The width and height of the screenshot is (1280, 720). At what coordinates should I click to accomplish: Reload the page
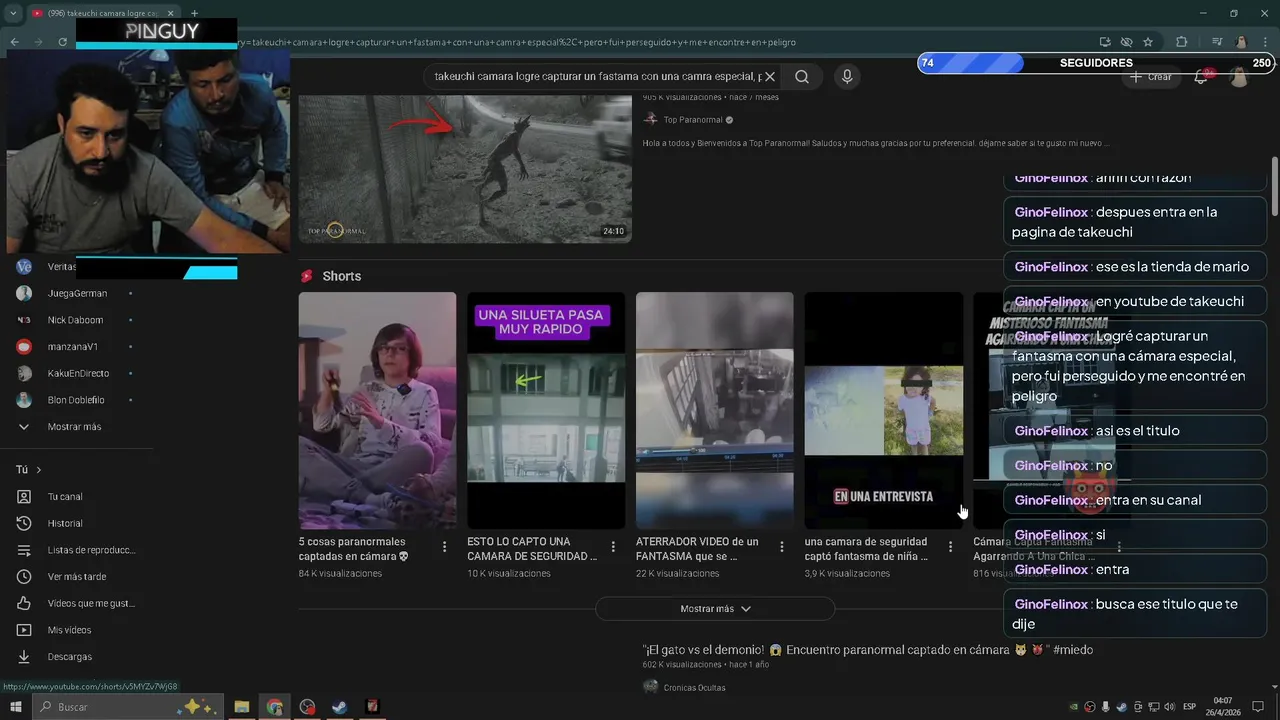click(x=62, y=42)
